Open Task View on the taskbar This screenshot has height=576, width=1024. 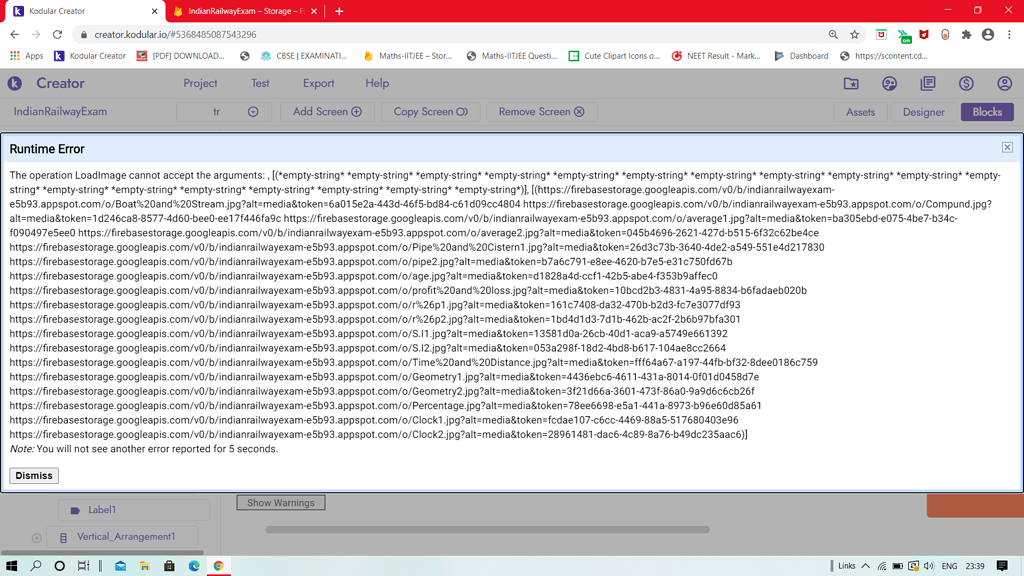84,566
